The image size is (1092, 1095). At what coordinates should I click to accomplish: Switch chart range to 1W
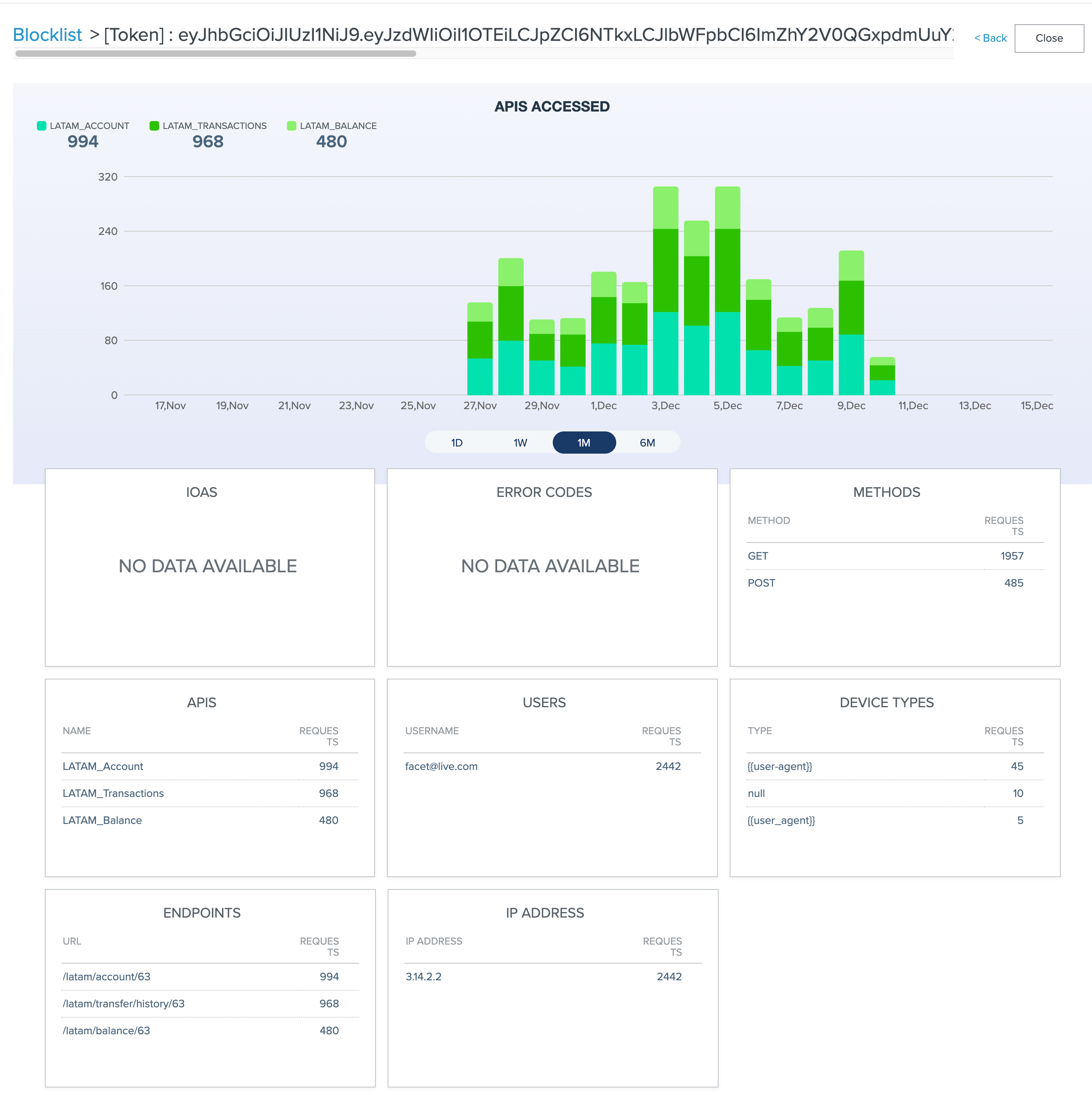pos(520,443)
